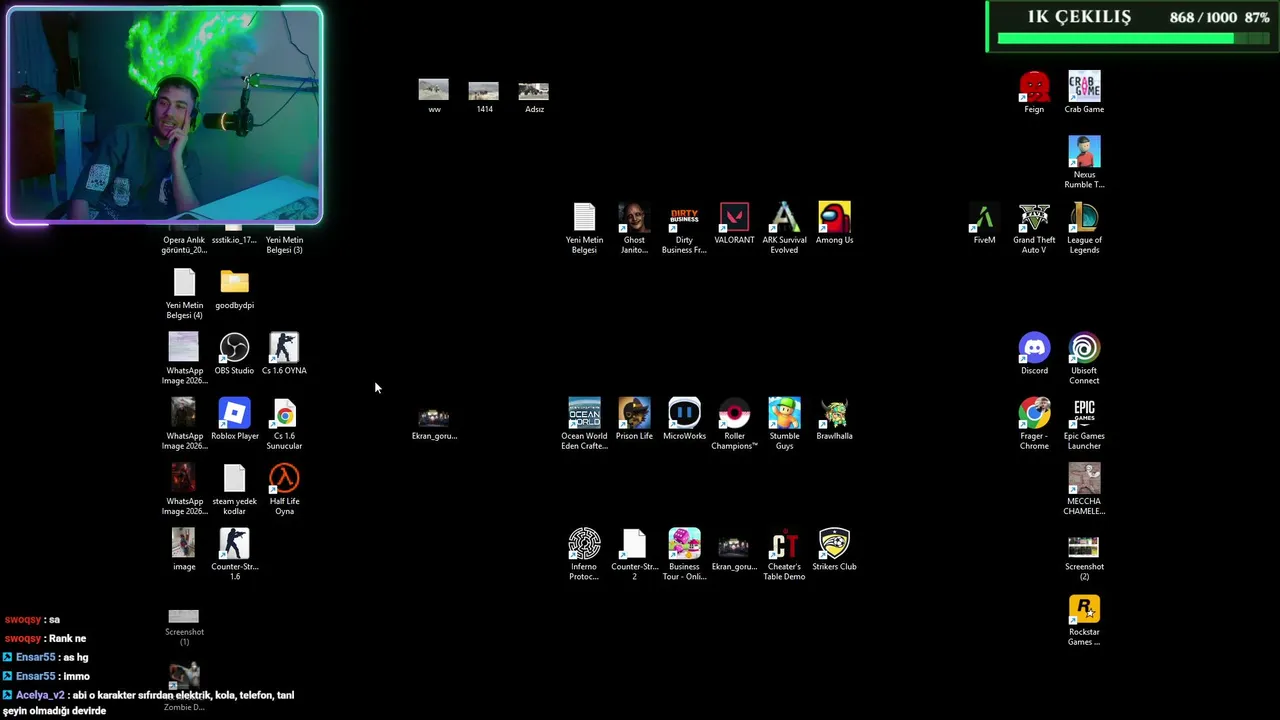
Task: Click the Discord desktop icon
Action: (x=1034, y=354)
